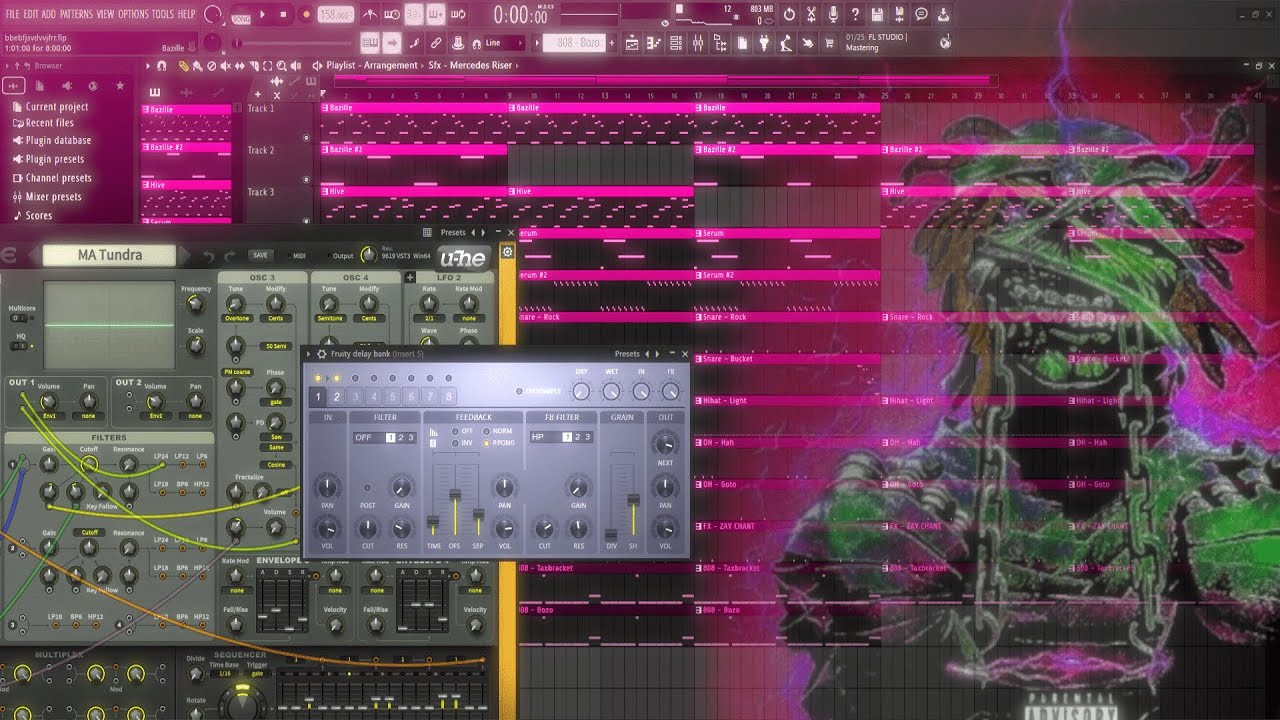Click the star favorites tab in Browser
The height and width of the screenshot is (720, 1280).
pyautogui.click(x=120, y=86)
